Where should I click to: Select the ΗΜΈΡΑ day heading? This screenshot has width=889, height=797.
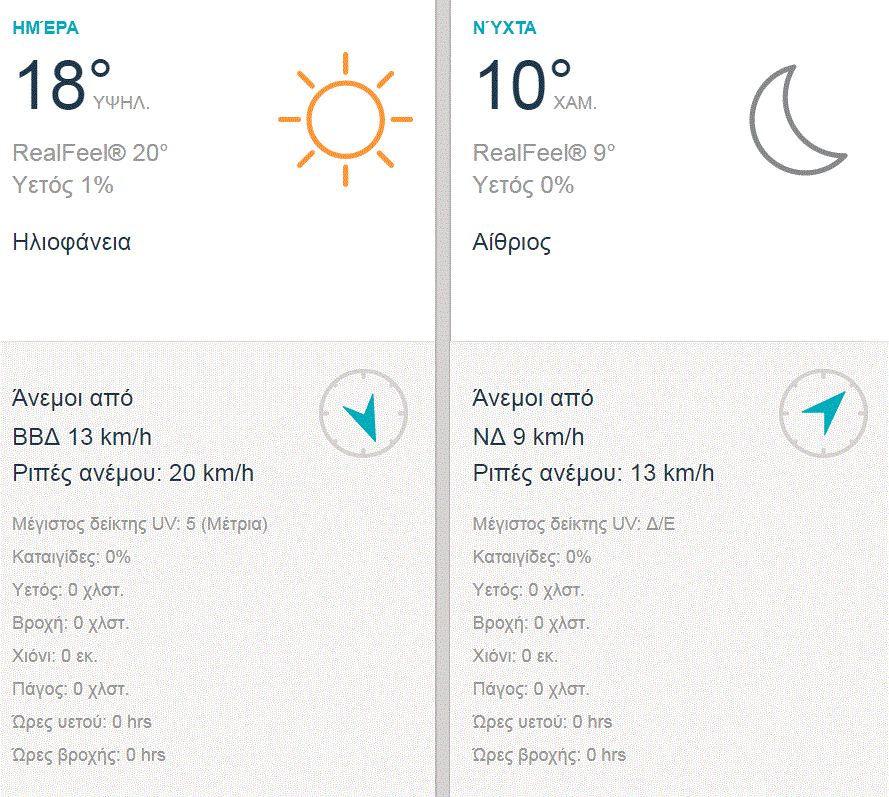[45, 28]
